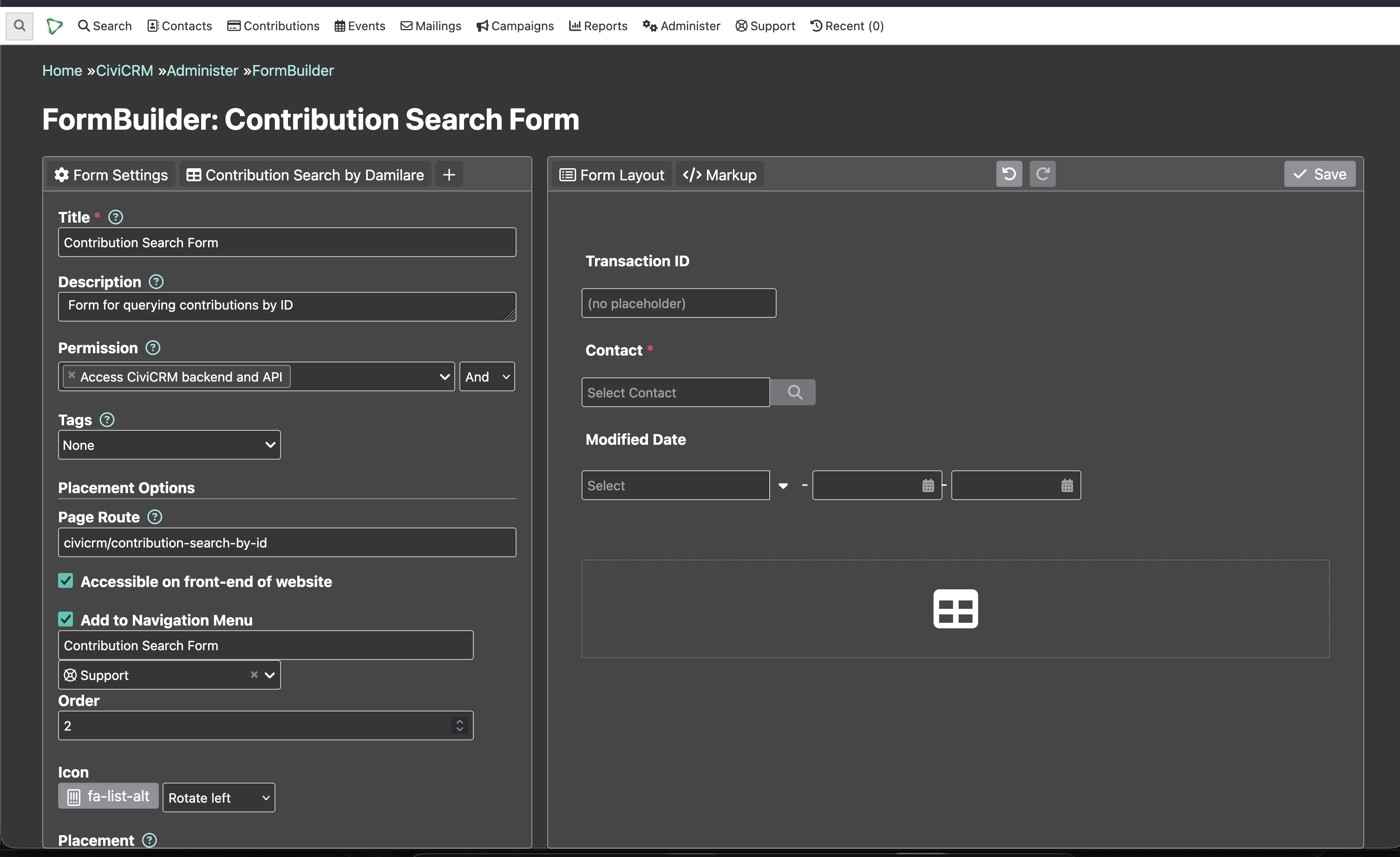Open the Modified Date Select dropdown
The image size is (1400, 857).
pyautogui.click(x=675, y=486)
